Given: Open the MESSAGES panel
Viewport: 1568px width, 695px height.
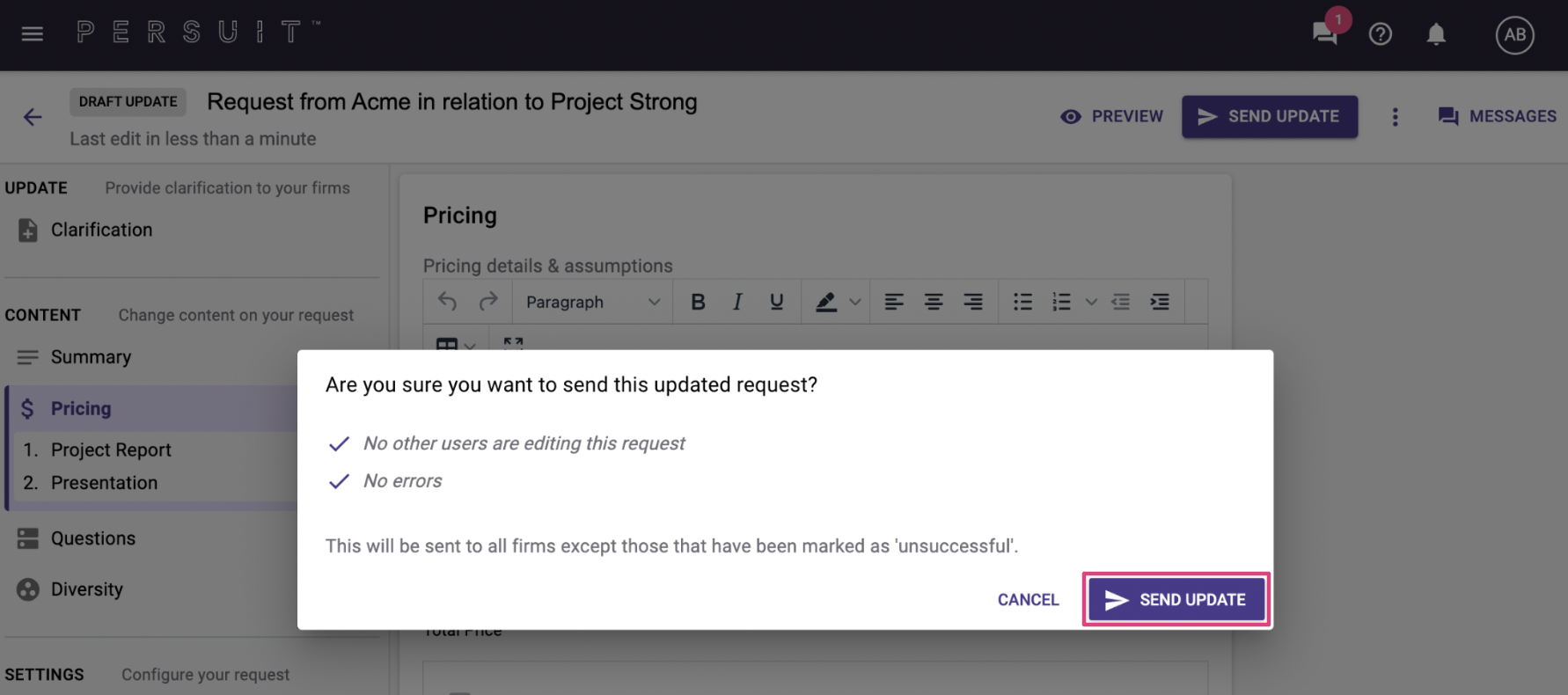Looking at the screenshot, I should click(1497, 116).
